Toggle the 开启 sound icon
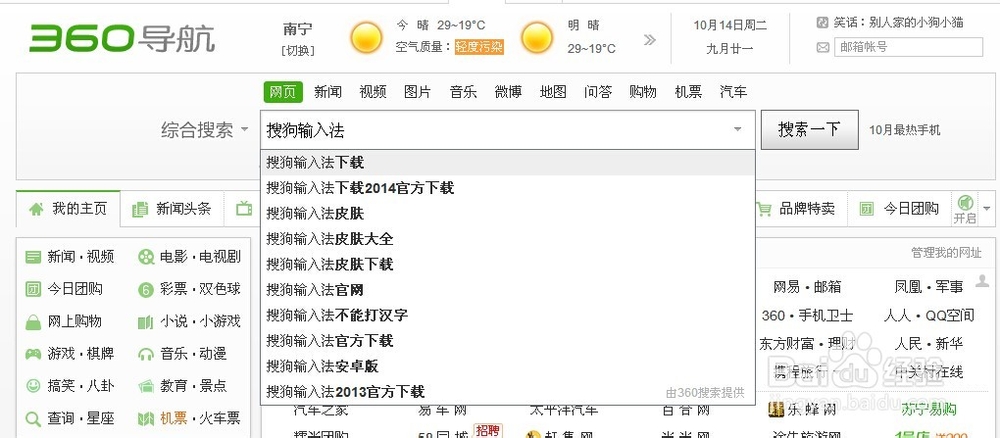The height and width of the screenshot is (438, 1000). coord(965,203)
